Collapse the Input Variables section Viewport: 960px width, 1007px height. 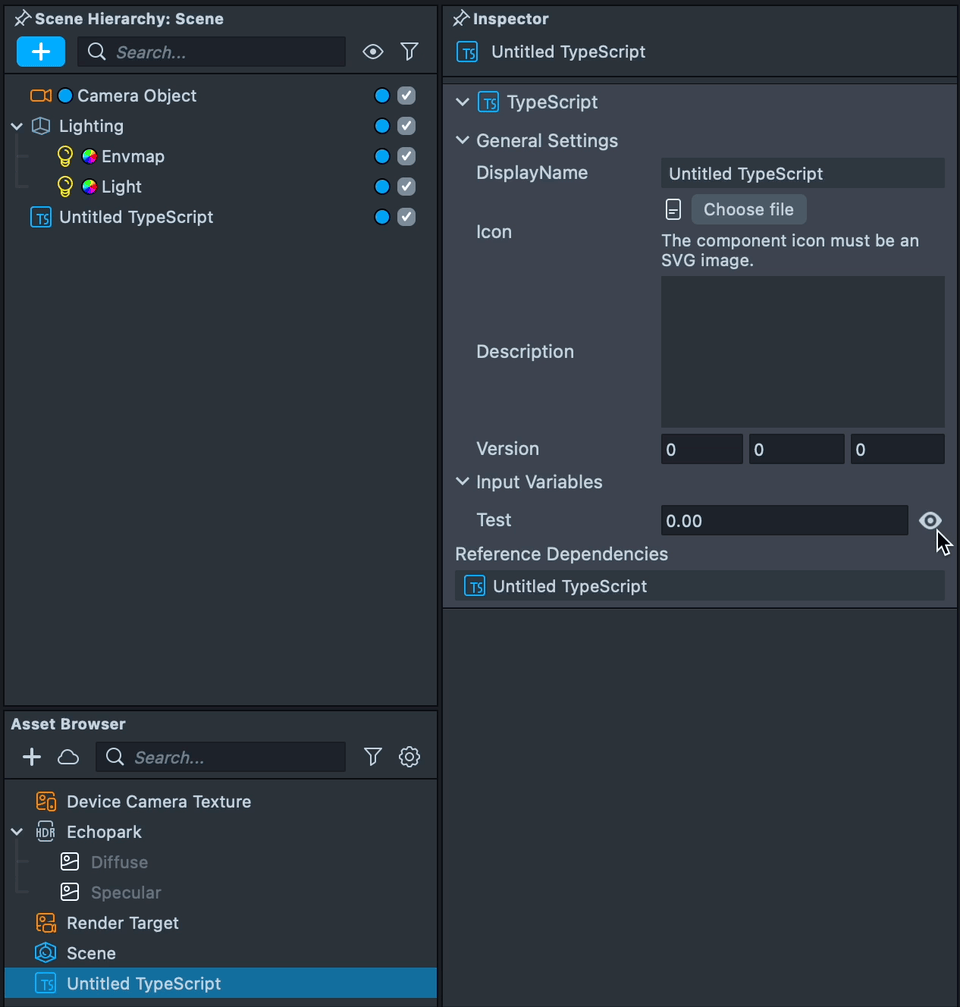462,482
